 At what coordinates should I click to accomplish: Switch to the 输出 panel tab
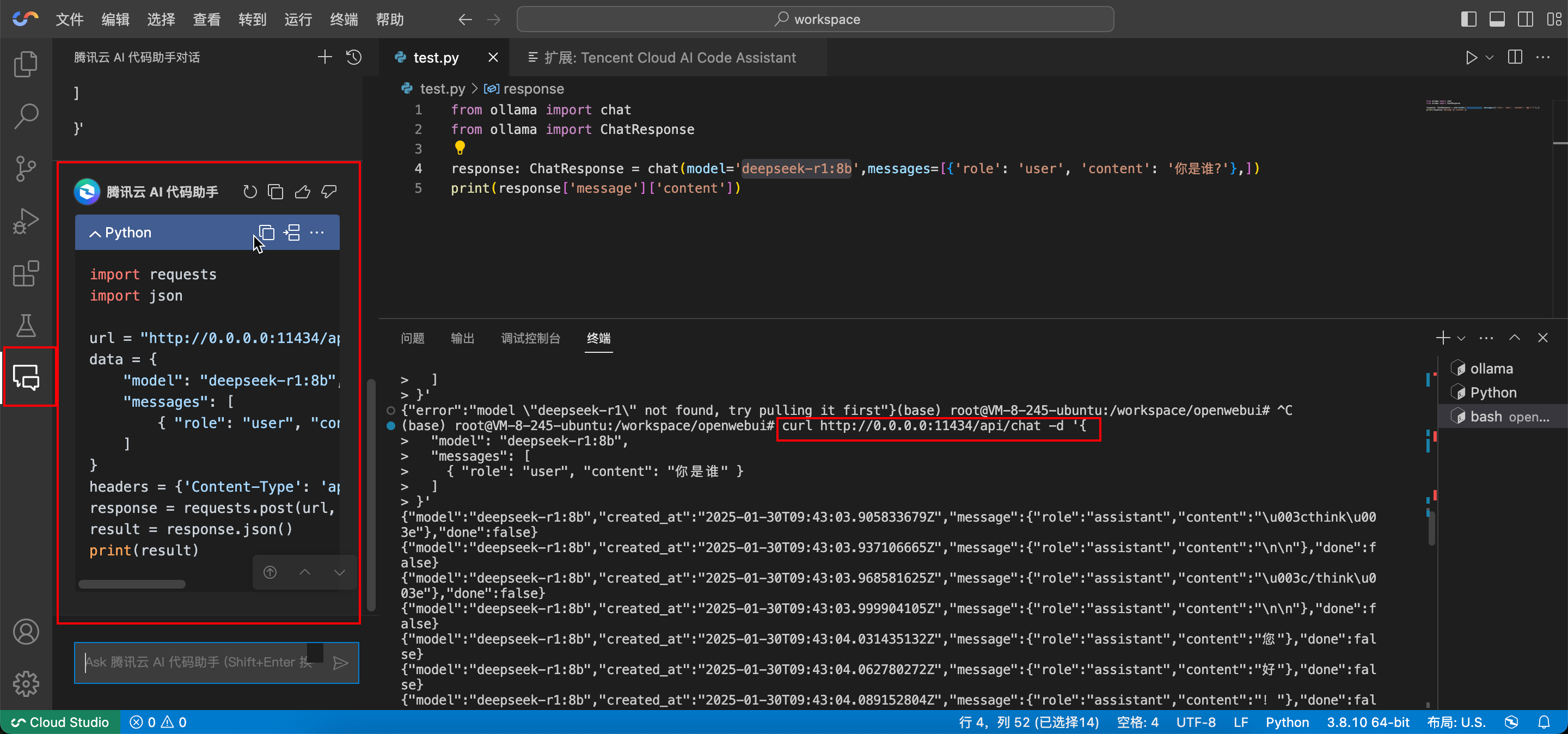[462, 338]
